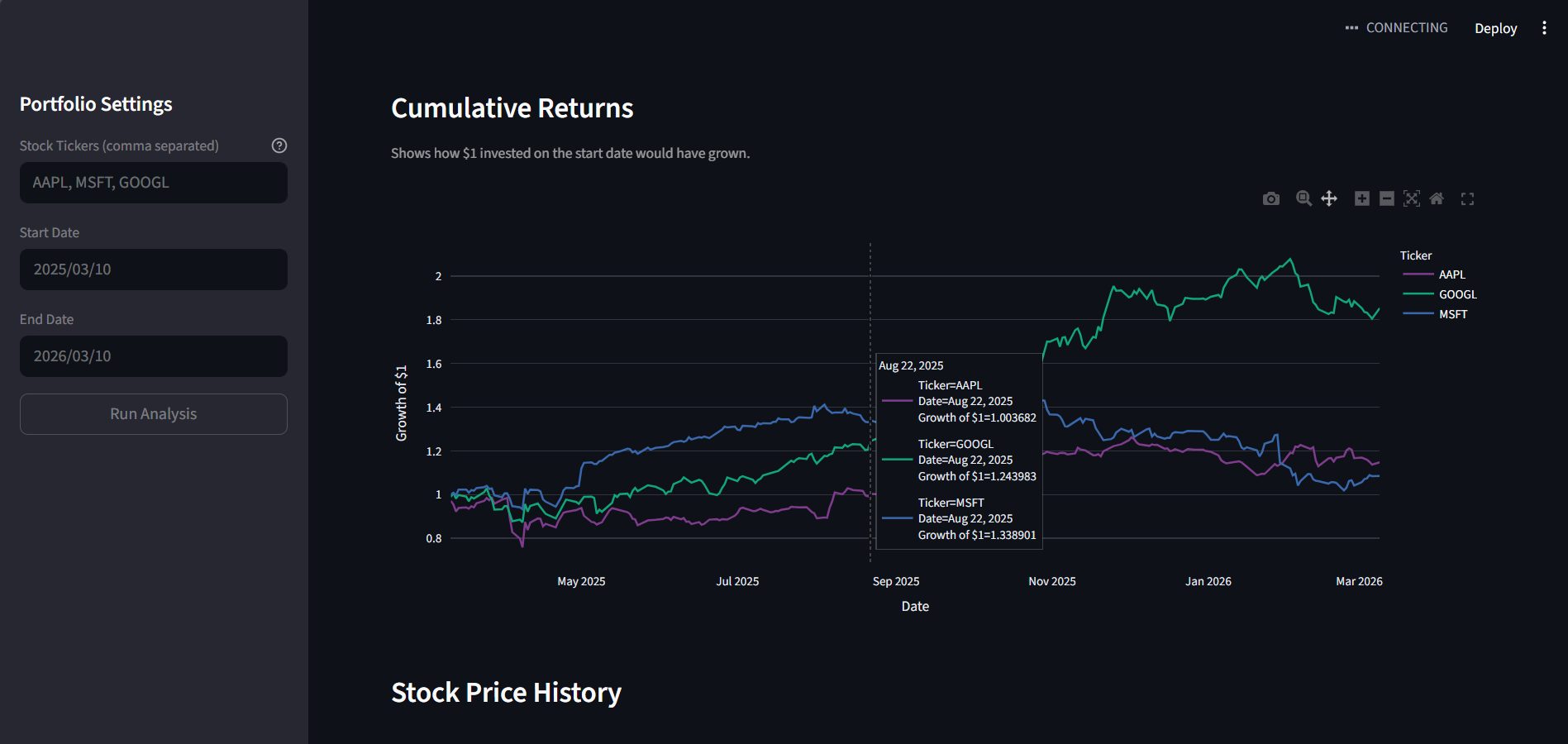Click 'Jul 2025' x-axis tick label

[737, 581]
